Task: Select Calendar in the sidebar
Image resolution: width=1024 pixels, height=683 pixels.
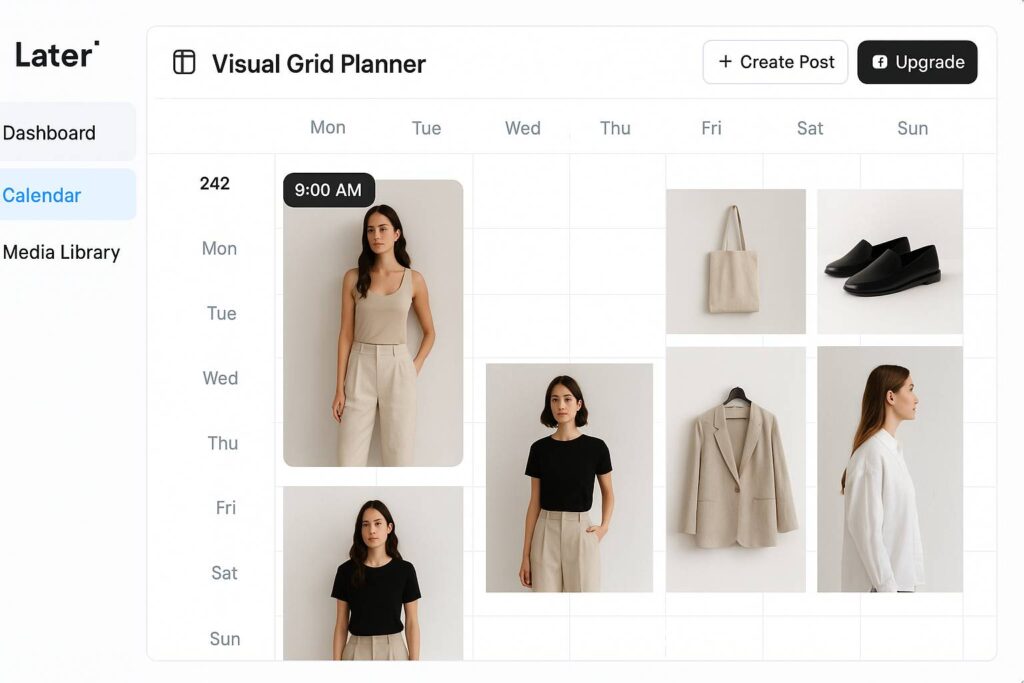Action: click(x=67, y=195)
